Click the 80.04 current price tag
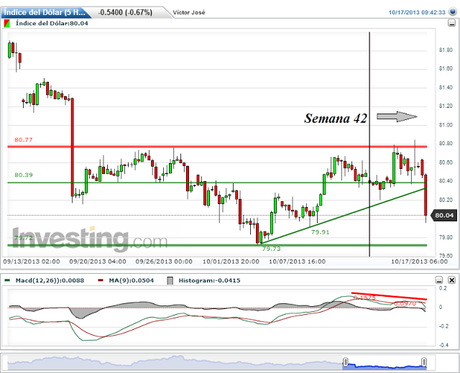The height and width of the screenshot is (373, 460). click(x=444, y=215)
